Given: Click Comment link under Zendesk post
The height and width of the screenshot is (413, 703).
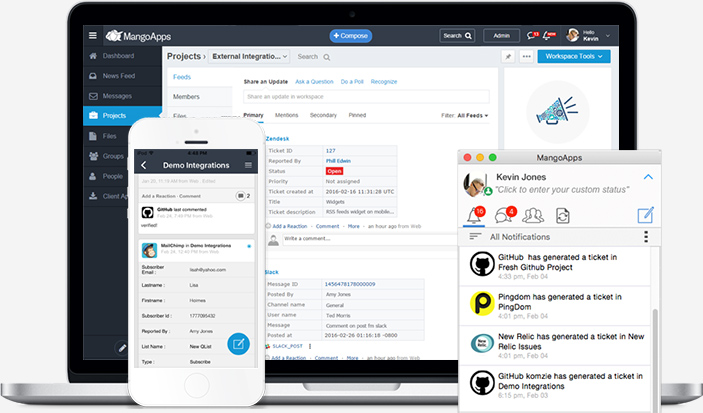Looking at the screenshot, I should click(327, 226).
